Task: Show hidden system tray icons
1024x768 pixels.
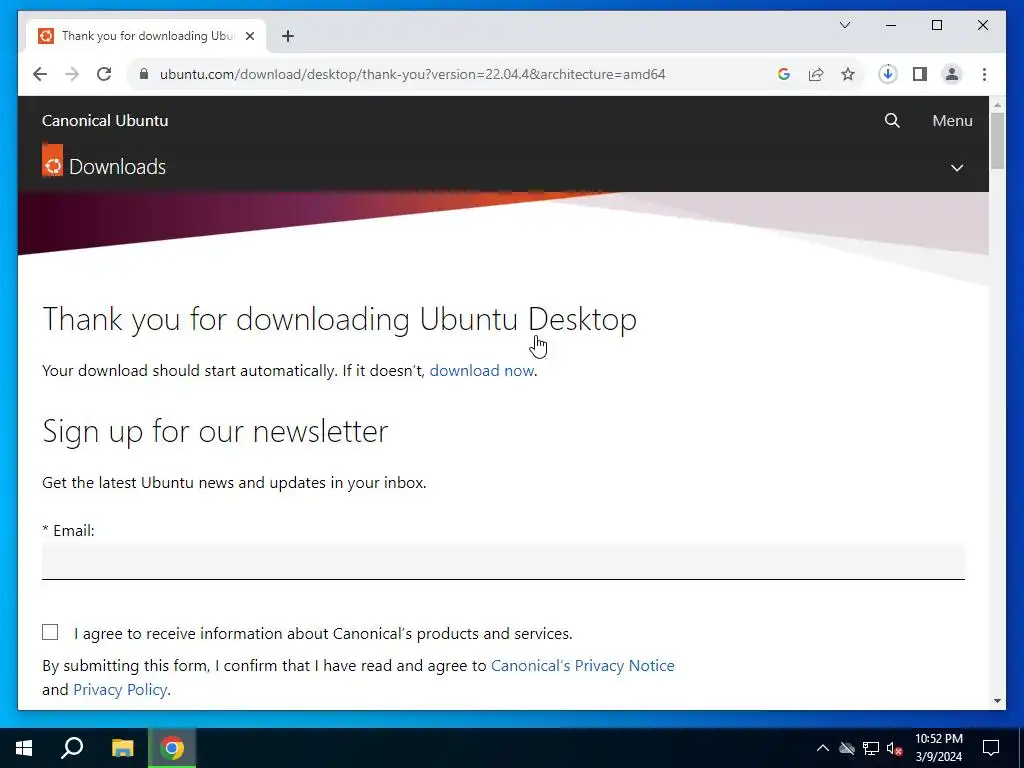Action: pos(823,748)
